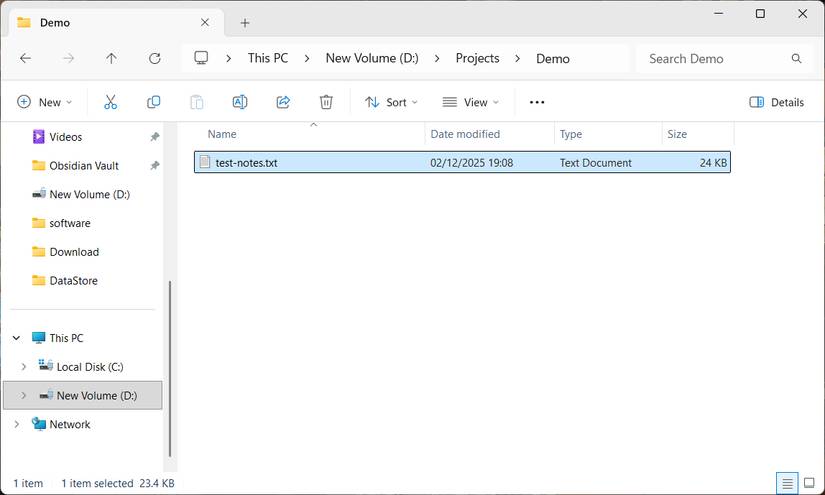Image resolution: width=825 pixels, height=495 pixels.
Task: Click the Rename icon in toolbar
Action: coord(240,102)
